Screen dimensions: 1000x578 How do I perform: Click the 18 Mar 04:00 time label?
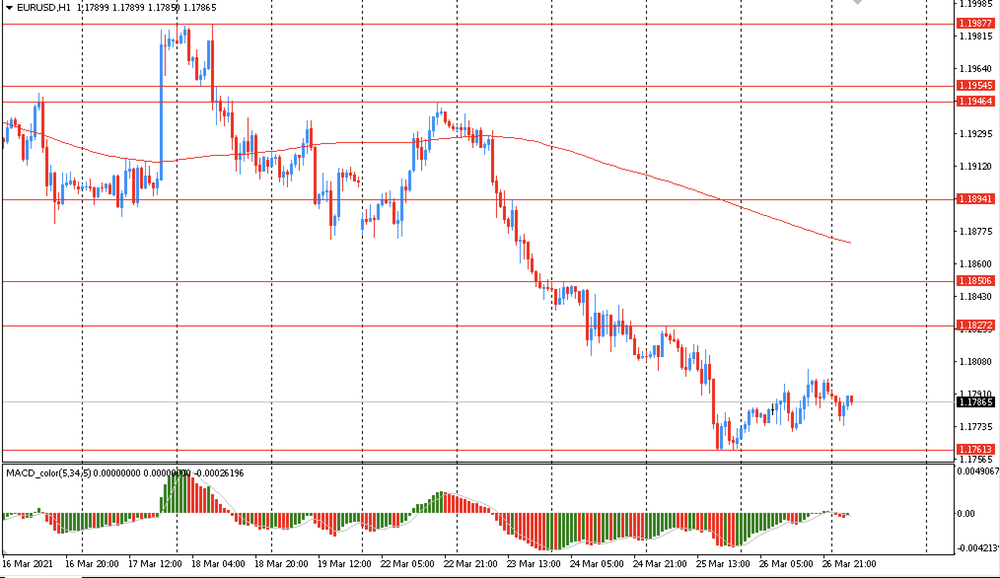pos(218,564)
